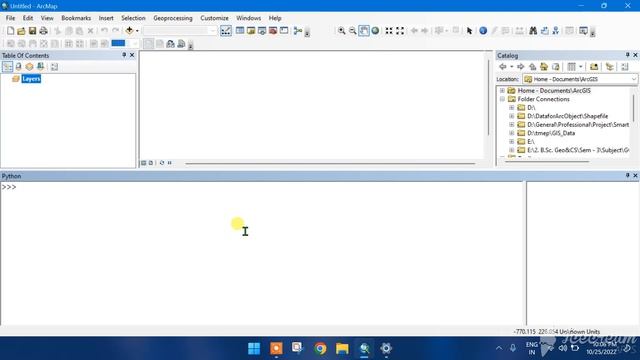The width and height of the screenshot is (640, 360).
Task: Select the Zoom Out tool
Action: tap(353, 31)
